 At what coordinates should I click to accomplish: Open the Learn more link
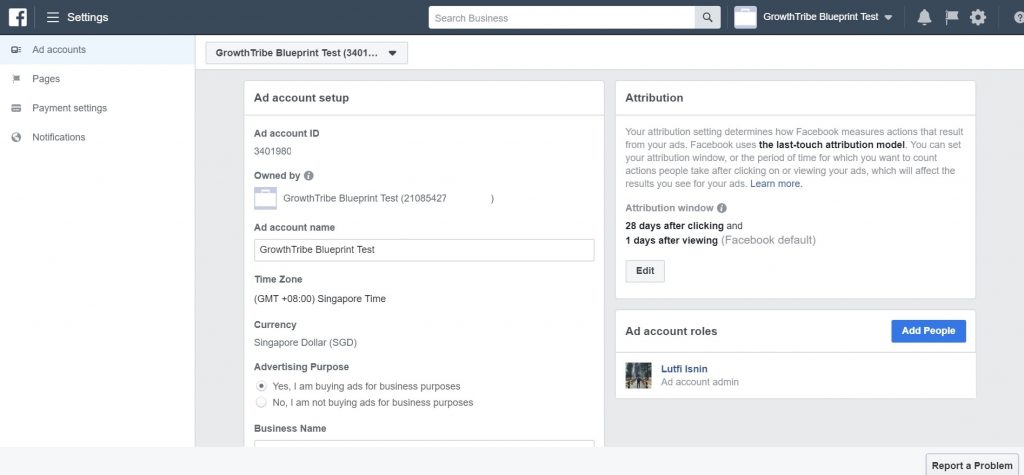(x=776, y=184)
